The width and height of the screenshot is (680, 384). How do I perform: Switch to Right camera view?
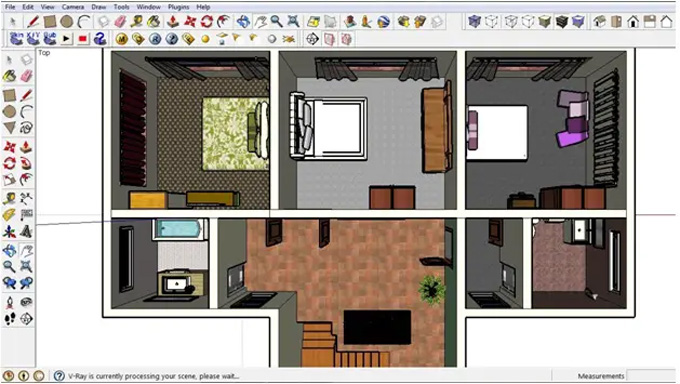pyautogui.click(x=650, y=21)
